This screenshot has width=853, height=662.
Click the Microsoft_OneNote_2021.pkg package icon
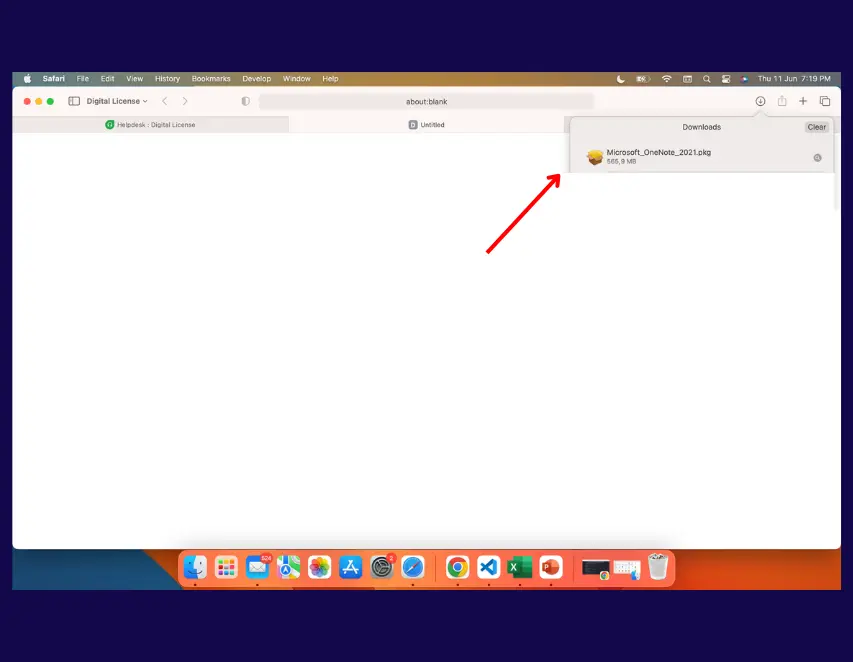(595, 157)
